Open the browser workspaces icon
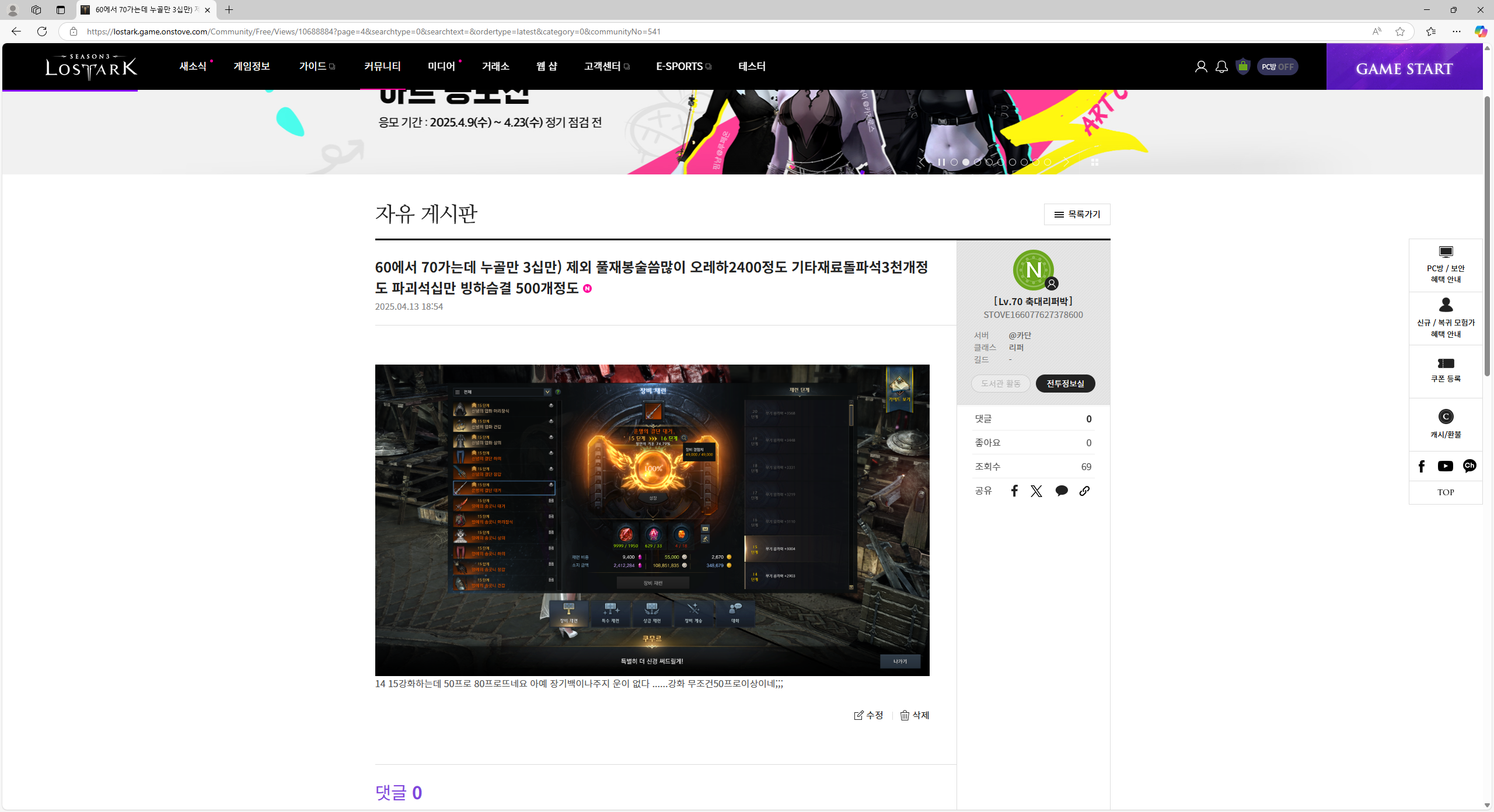The height and width of the screenshot is (812, 1494). (36, 10)
